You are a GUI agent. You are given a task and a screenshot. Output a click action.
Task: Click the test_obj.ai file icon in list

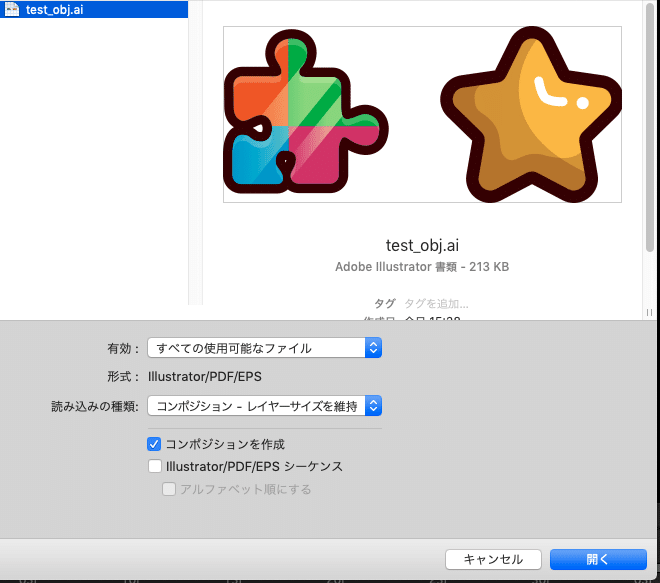coord(12,9)
